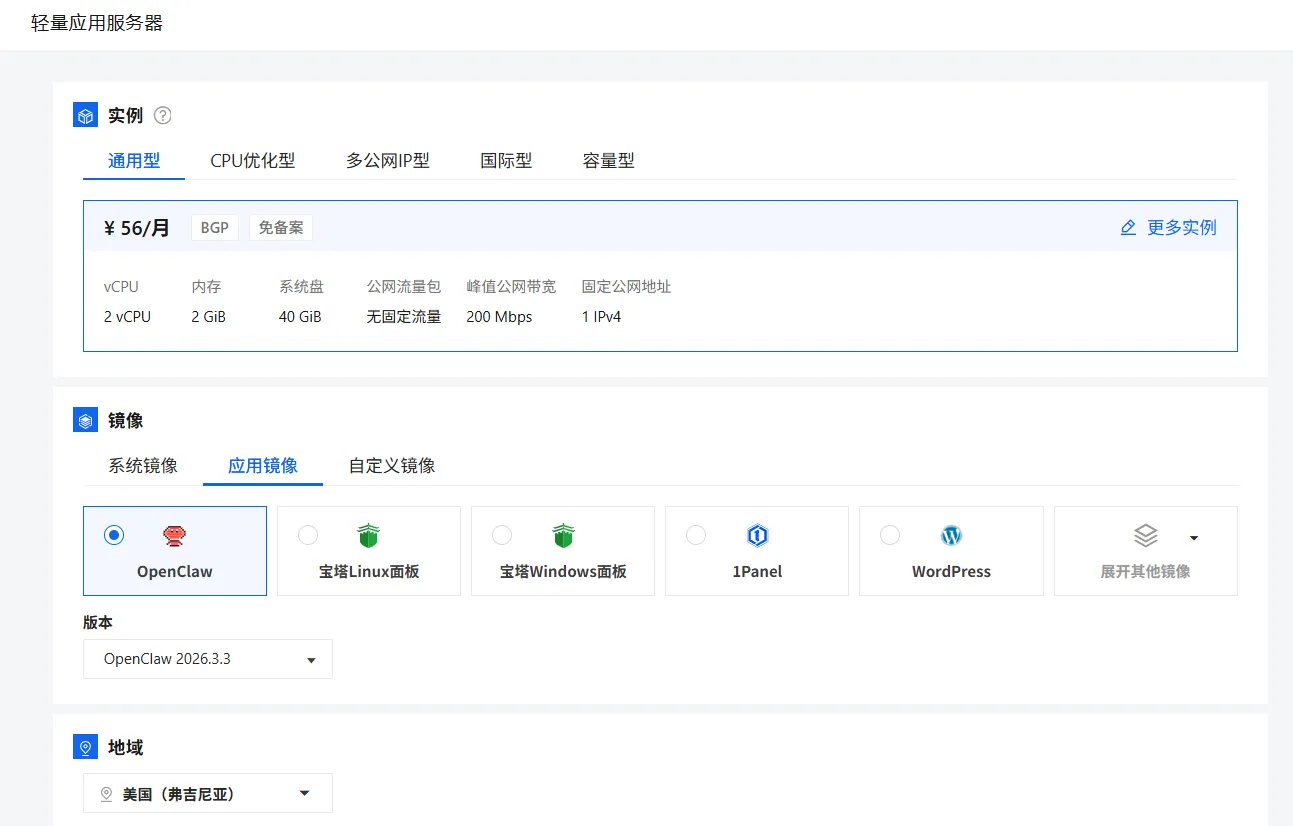Click the instance section cube icon
Viewport: 1293px width, 826px height.
(86, 115)
